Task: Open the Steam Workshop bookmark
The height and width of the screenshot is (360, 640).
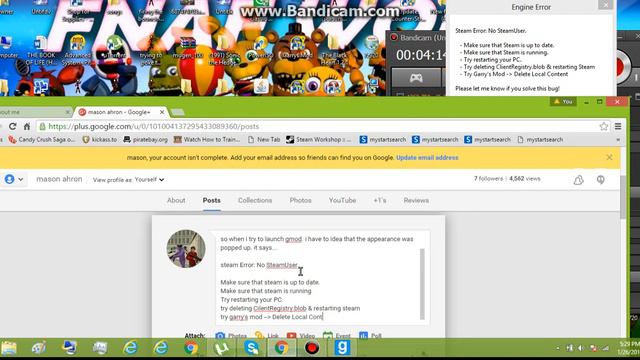Action: [318, 140]
